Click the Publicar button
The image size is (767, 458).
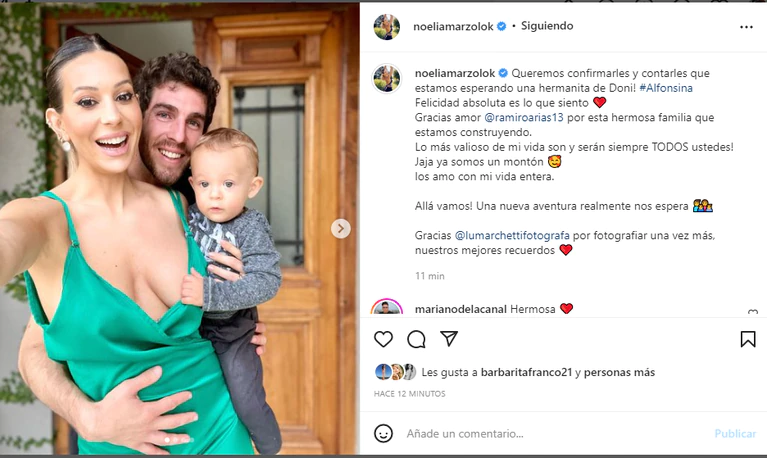(735, 434)
